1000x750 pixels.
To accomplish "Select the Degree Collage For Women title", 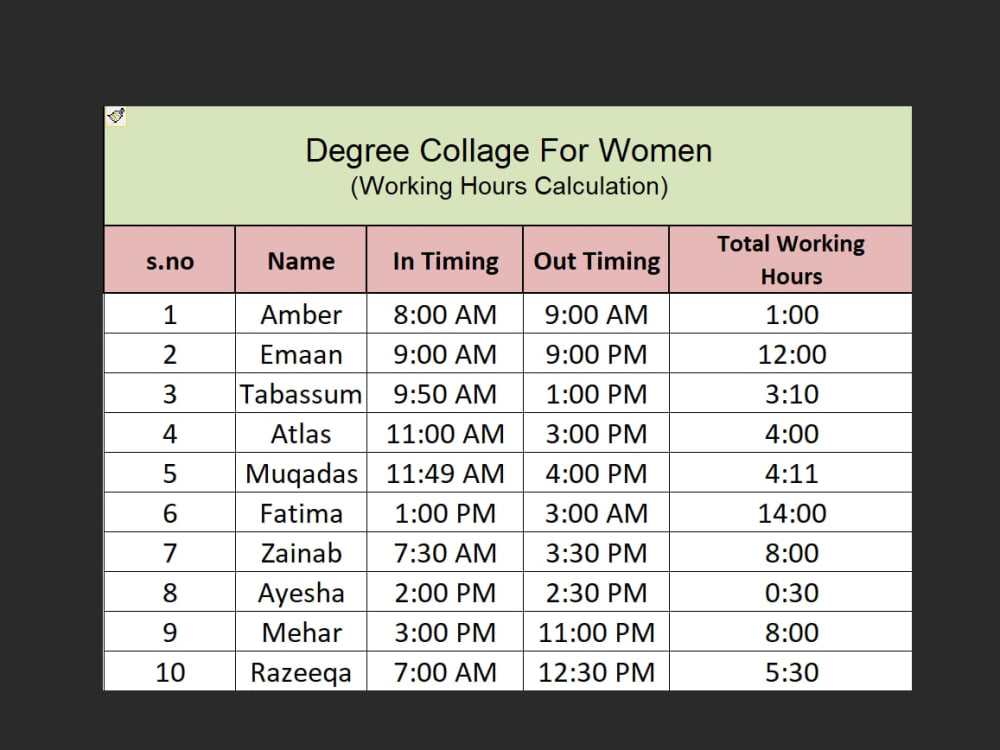I will pos(508,151).
